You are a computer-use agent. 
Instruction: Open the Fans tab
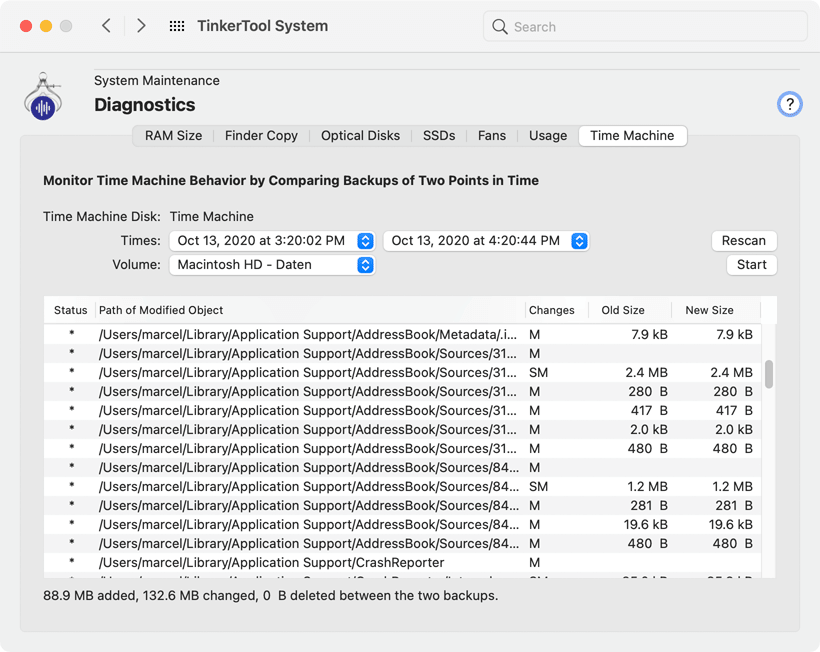pos(491,136)
